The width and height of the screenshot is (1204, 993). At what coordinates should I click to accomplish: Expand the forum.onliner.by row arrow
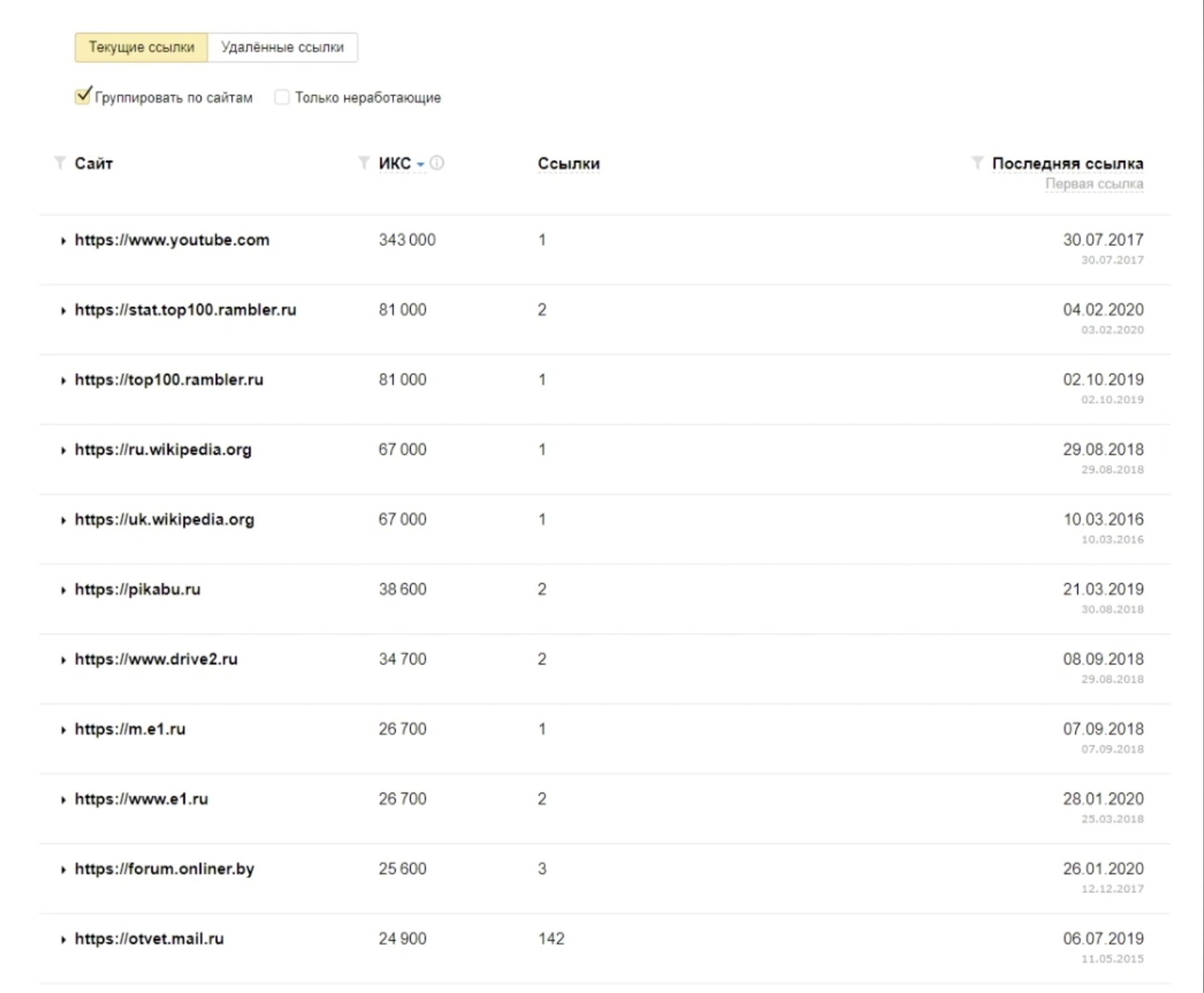[x=63, y=870]
